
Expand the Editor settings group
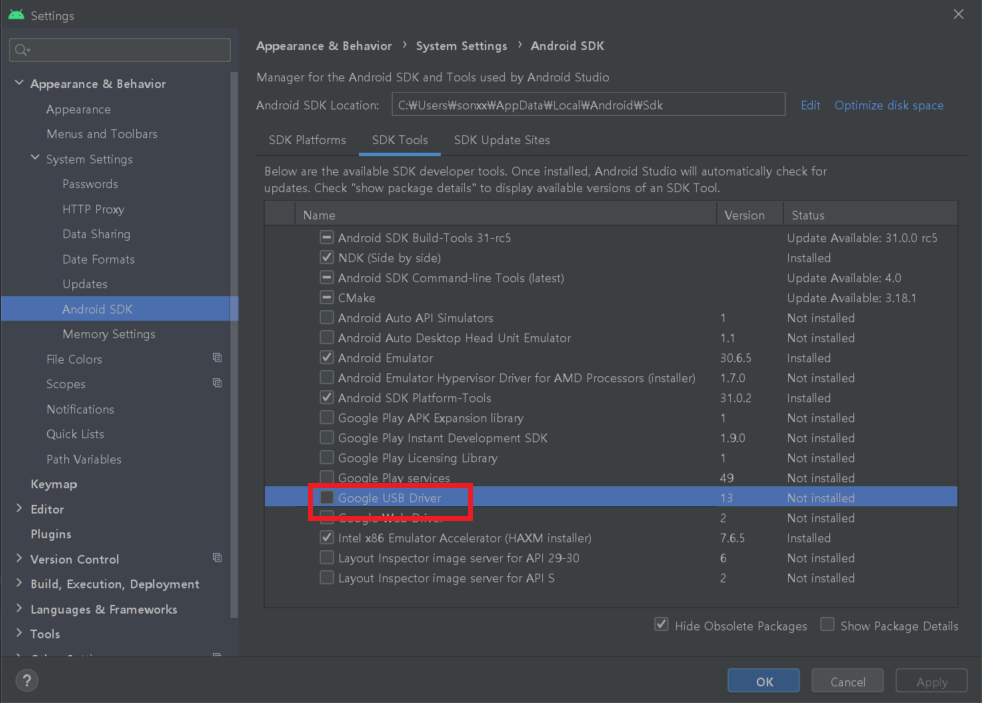19,508
